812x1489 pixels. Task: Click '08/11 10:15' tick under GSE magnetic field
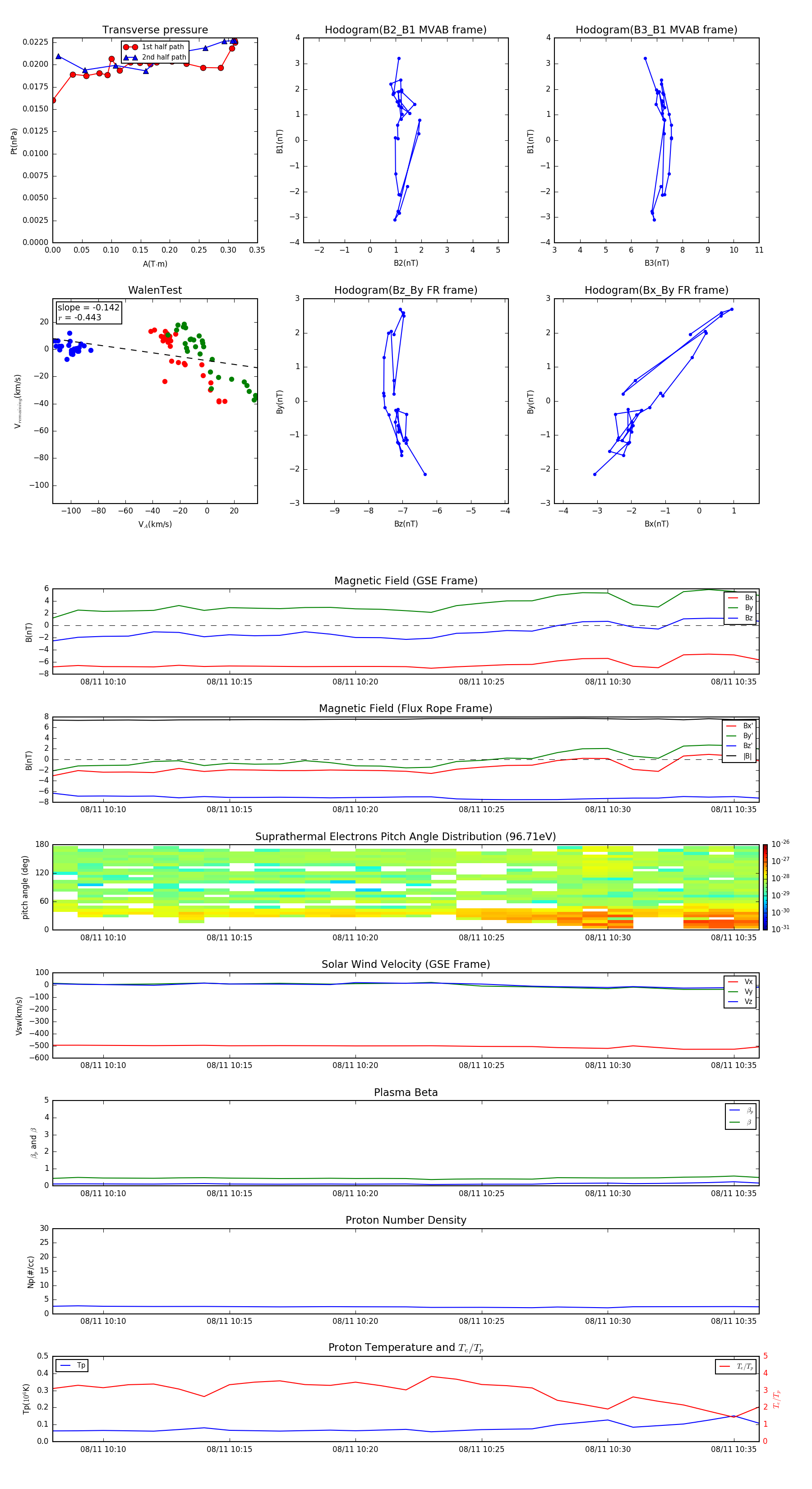click(x=230, y=681)
